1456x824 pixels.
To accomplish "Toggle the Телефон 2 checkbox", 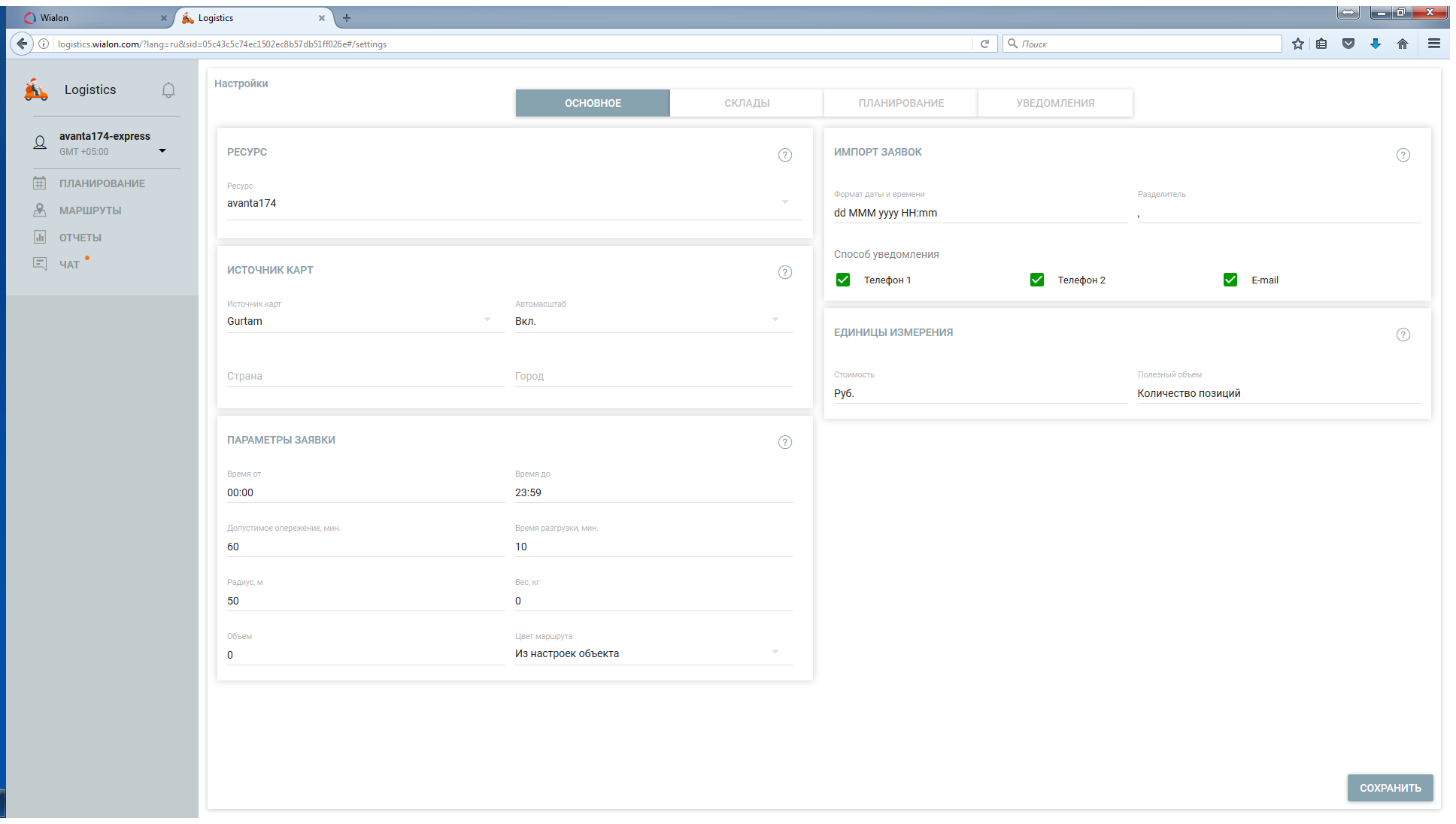I will click(x=1037, y=280).
